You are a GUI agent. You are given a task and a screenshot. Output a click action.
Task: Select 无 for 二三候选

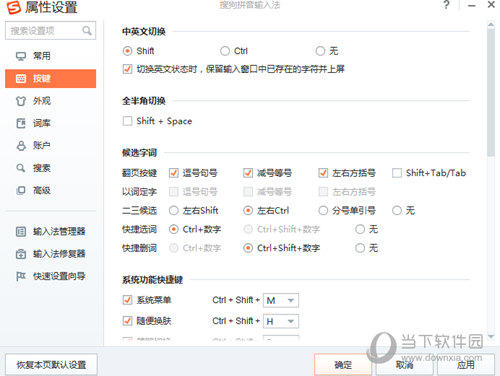397,210
